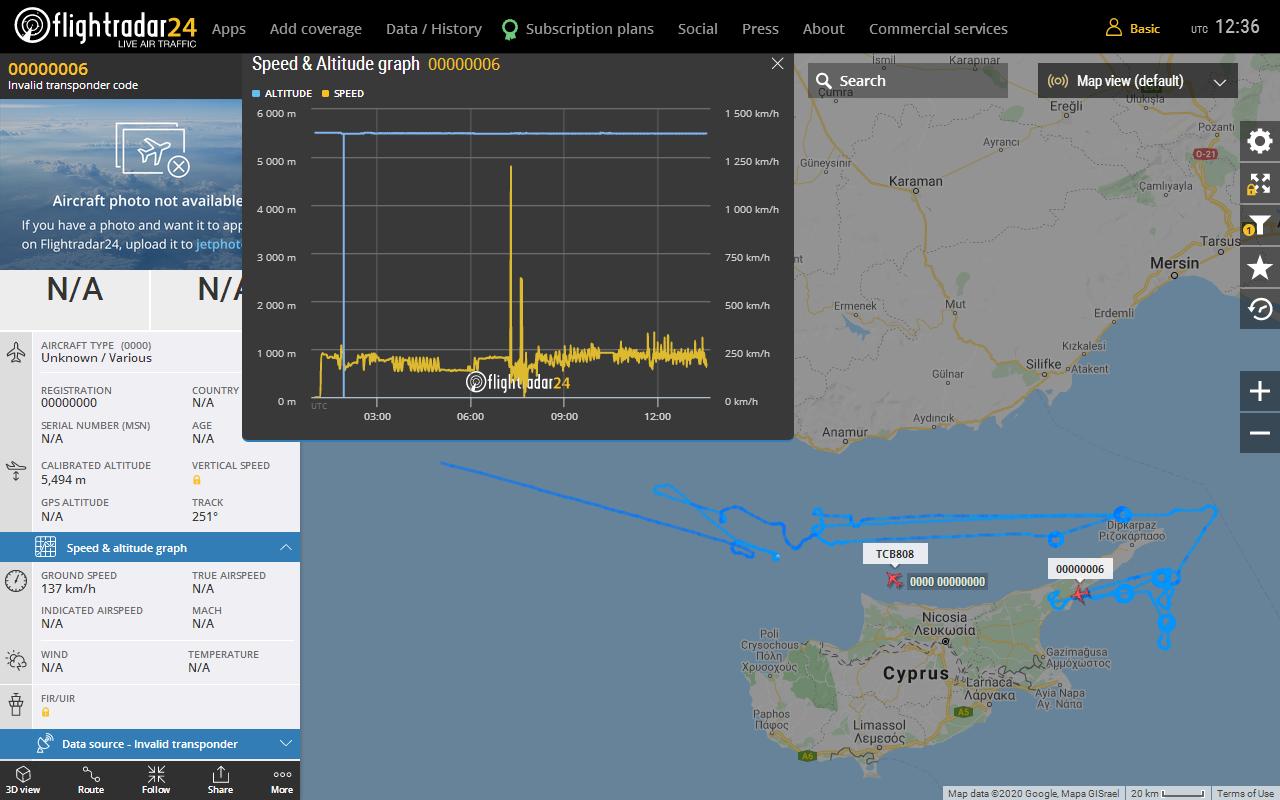The image size is (1280, 800).
Task: Click the Cyprus country label on map
Action: (x=916, y=674)
